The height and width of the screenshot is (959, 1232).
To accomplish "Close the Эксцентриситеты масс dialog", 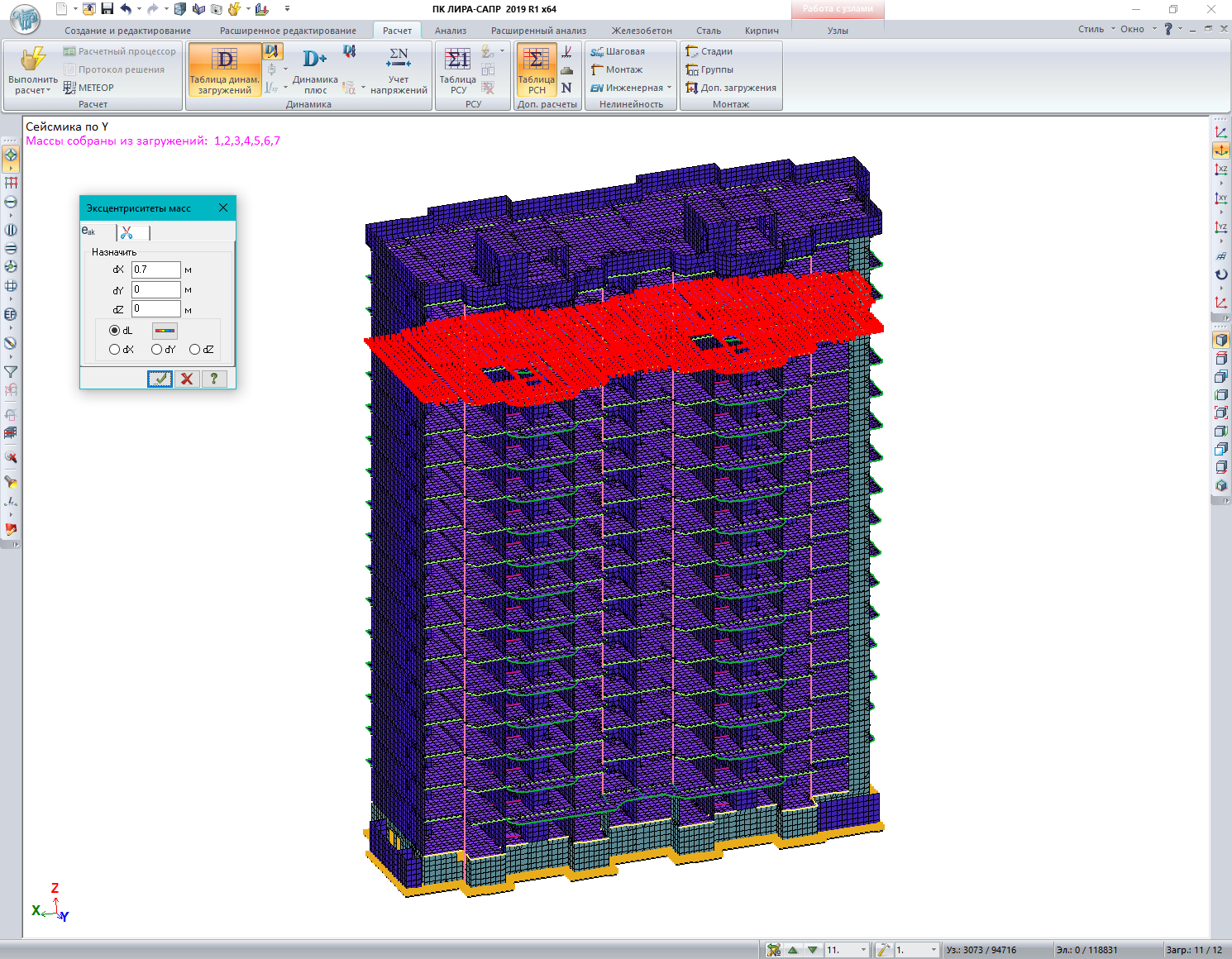I will click(x=223, y=208).
